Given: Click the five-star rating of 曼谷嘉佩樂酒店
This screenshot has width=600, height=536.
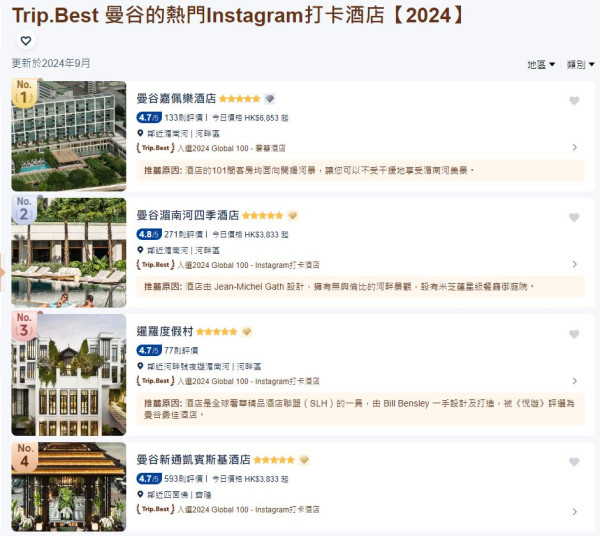Looking at the screenshot, I should tap(240, 99).
